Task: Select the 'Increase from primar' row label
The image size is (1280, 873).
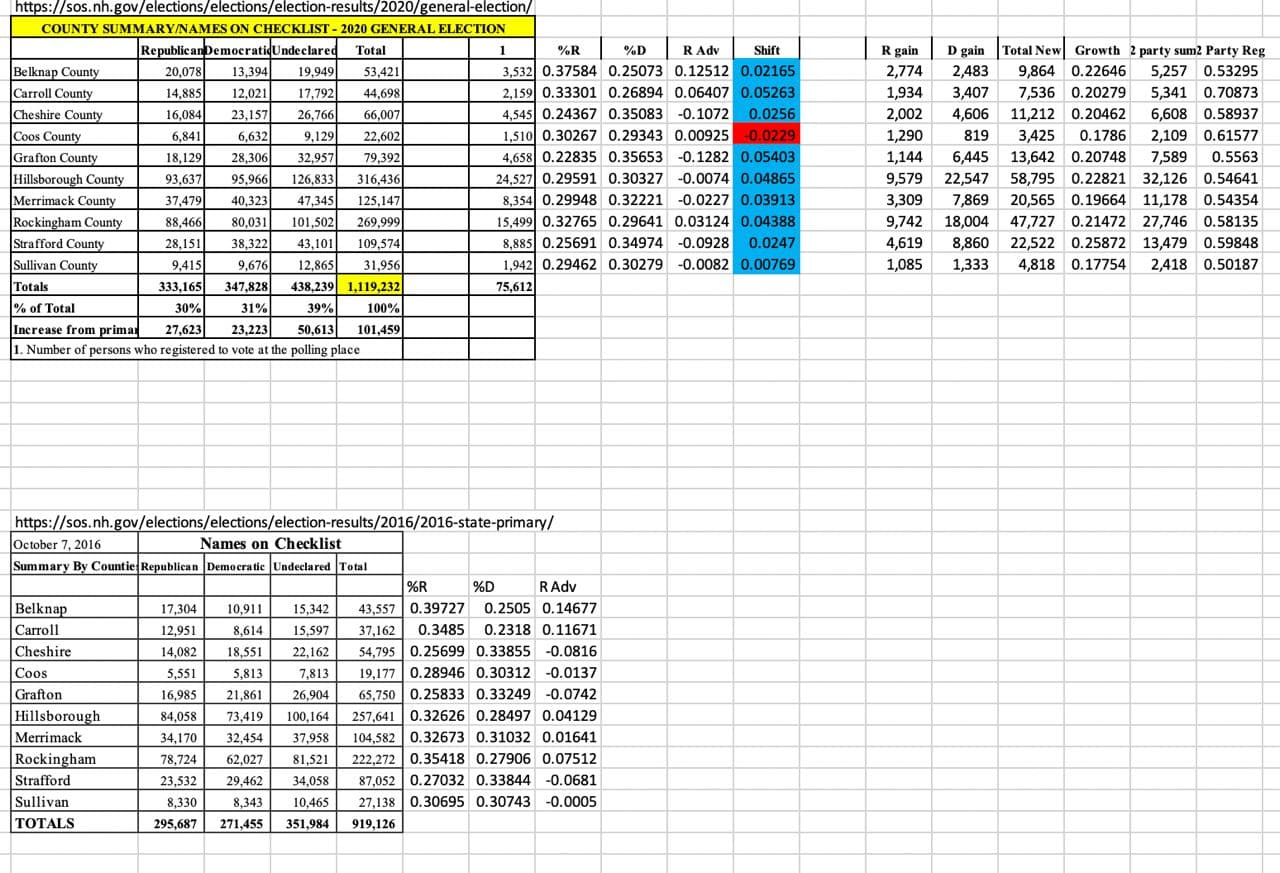Action: click(x=75, y=329)
